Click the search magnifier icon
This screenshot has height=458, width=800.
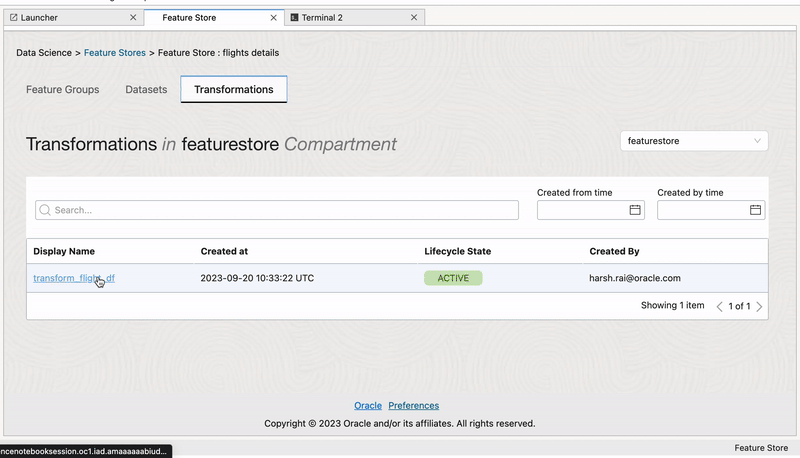tap(45, 210)
